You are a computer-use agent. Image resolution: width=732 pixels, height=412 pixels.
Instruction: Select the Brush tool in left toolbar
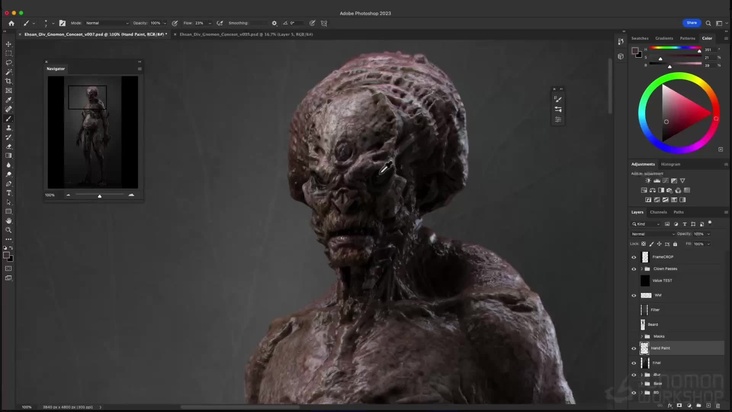point(8,119)
